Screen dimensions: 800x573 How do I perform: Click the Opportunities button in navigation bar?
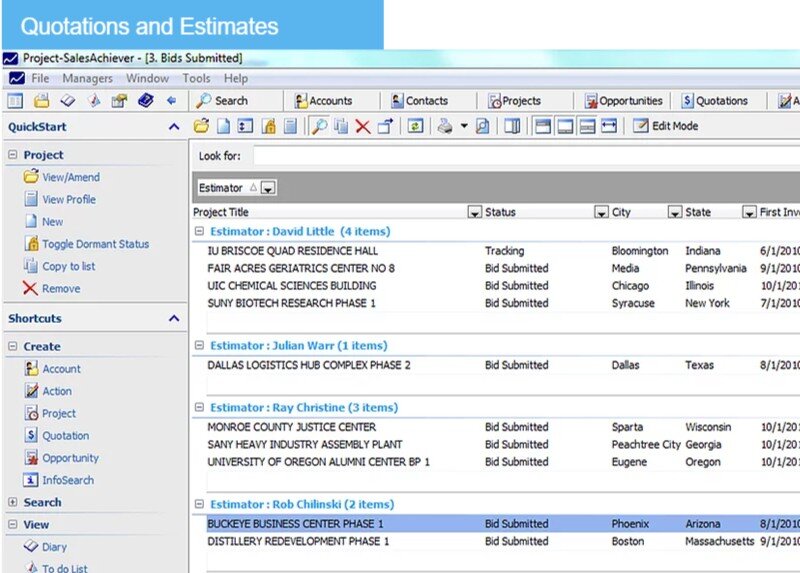click(x=623, y=101)
